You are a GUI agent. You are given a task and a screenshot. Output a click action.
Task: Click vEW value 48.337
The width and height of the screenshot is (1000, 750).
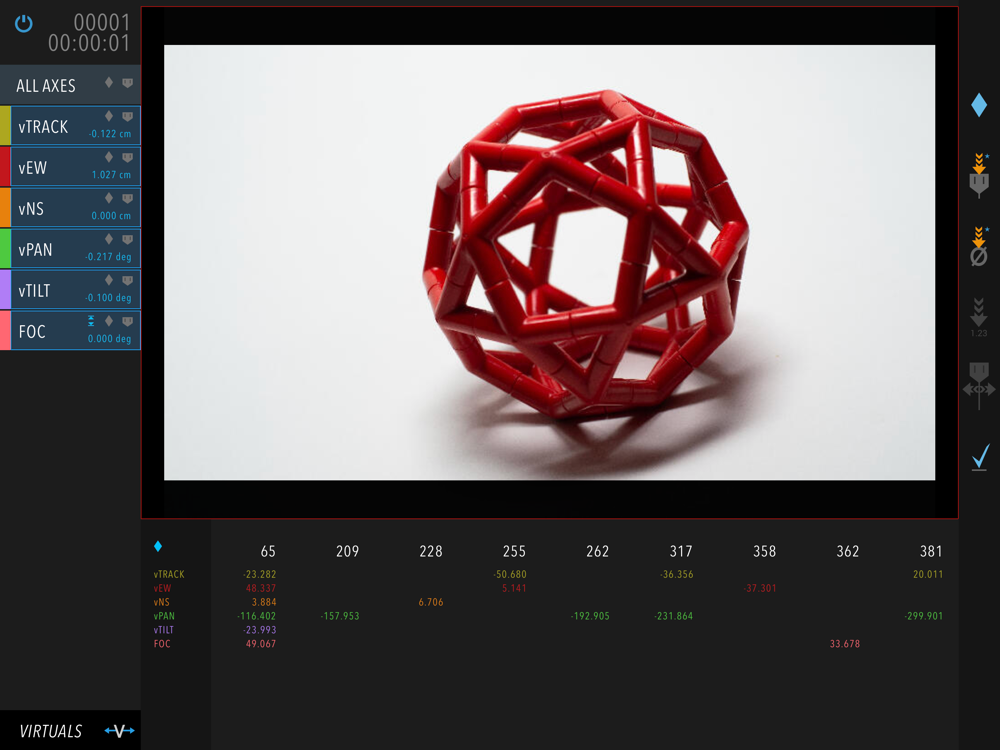(261, 588)
